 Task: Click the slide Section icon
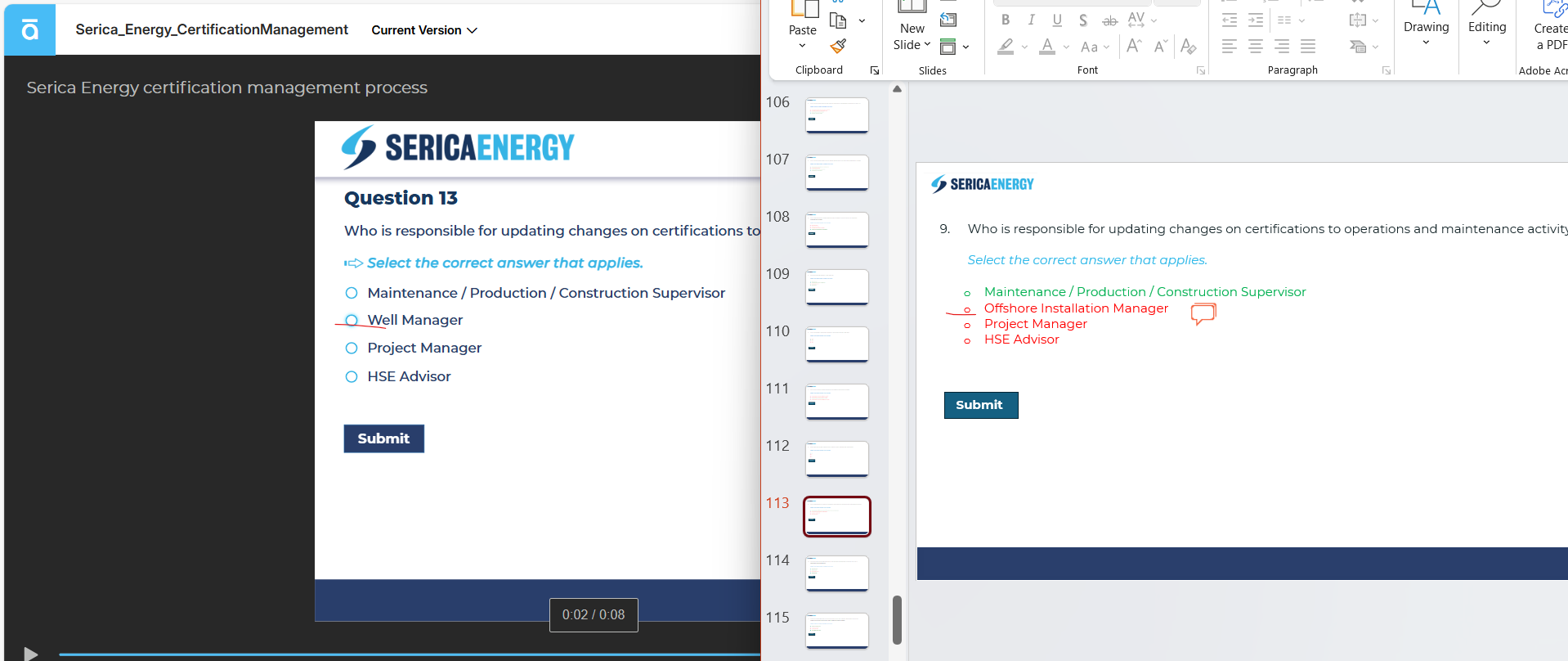[x=948, y=47]
